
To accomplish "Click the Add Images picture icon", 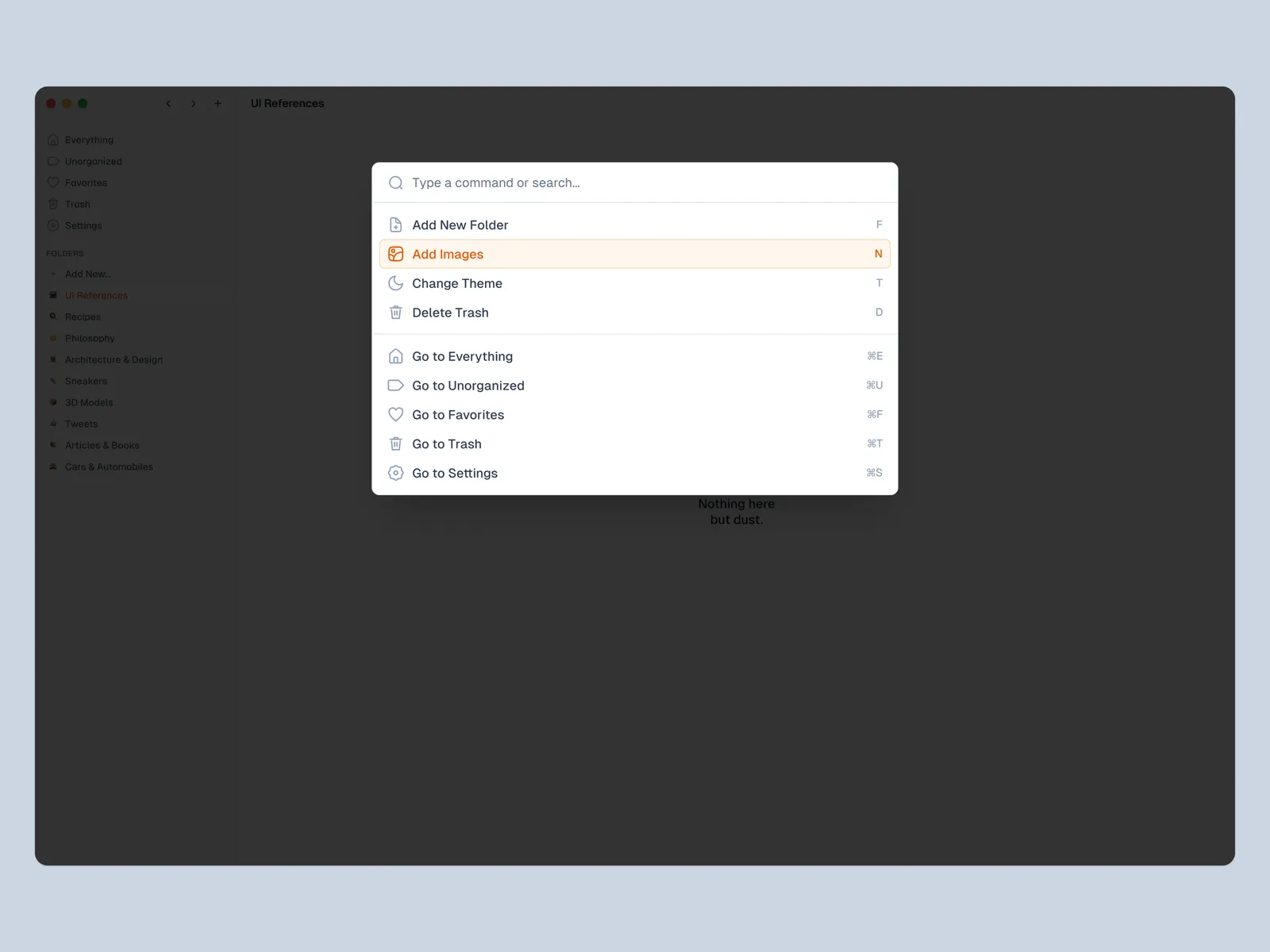I will point(395,255).
